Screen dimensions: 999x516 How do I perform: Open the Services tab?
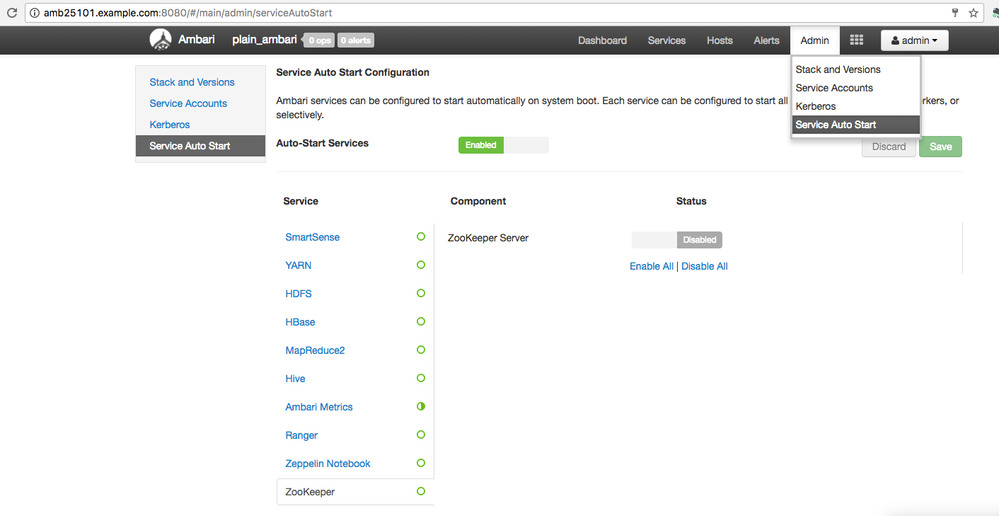(666, 40)
